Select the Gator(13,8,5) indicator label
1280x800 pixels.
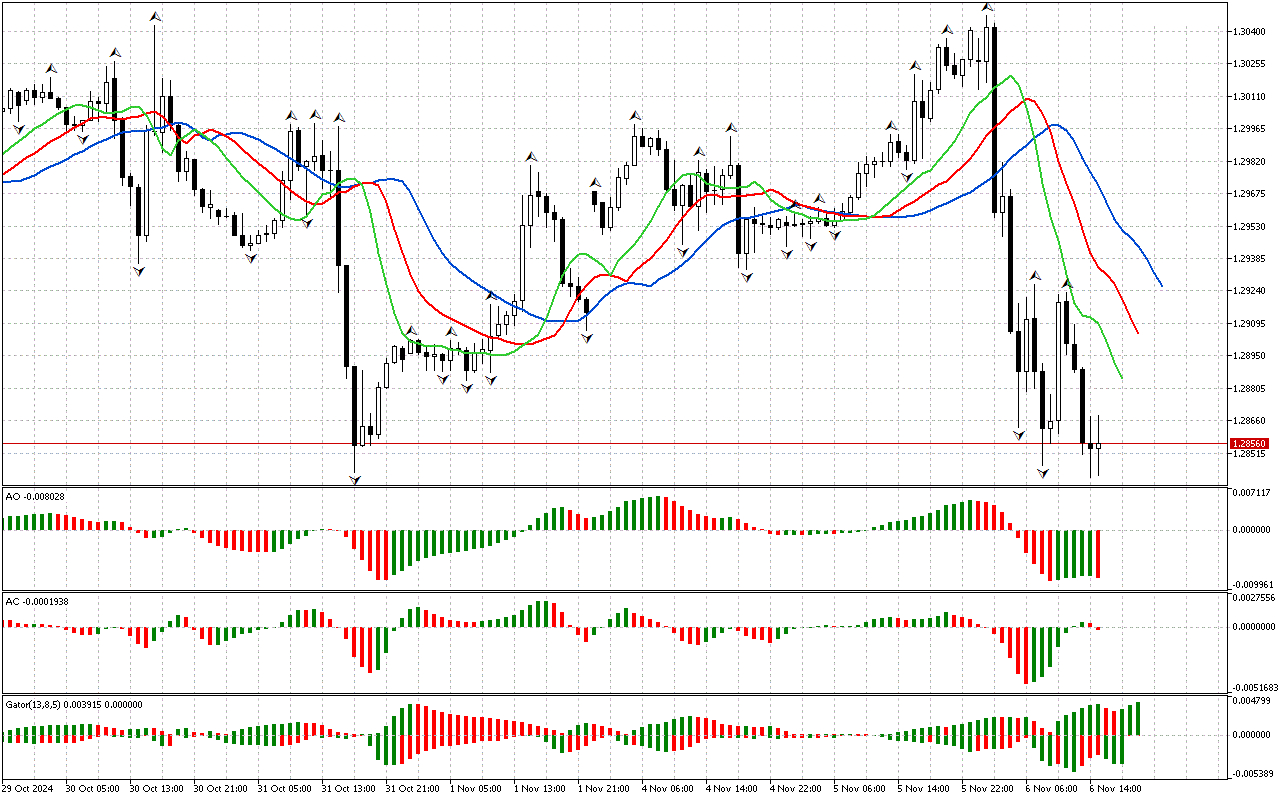coord(74,704)
